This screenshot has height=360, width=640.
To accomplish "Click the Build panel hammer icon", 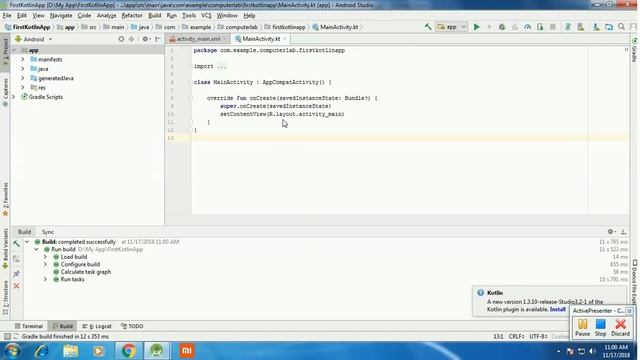I will tap(16, 244).
